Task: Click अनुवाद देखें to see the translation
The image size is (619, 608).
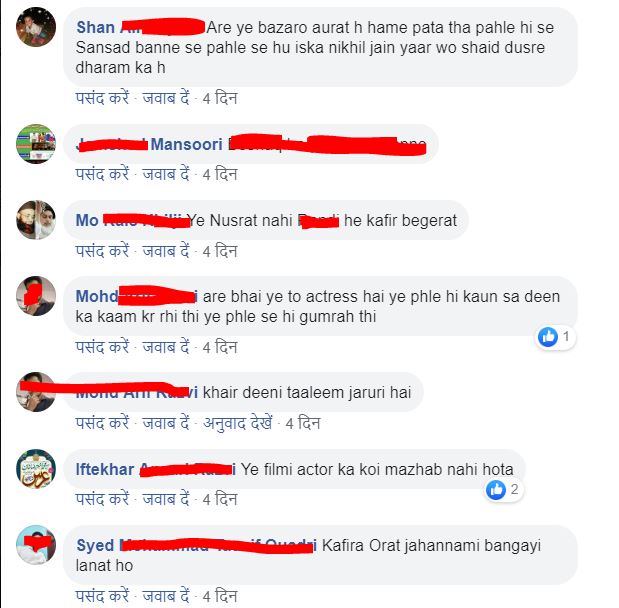Action: [x=238, y=423]
